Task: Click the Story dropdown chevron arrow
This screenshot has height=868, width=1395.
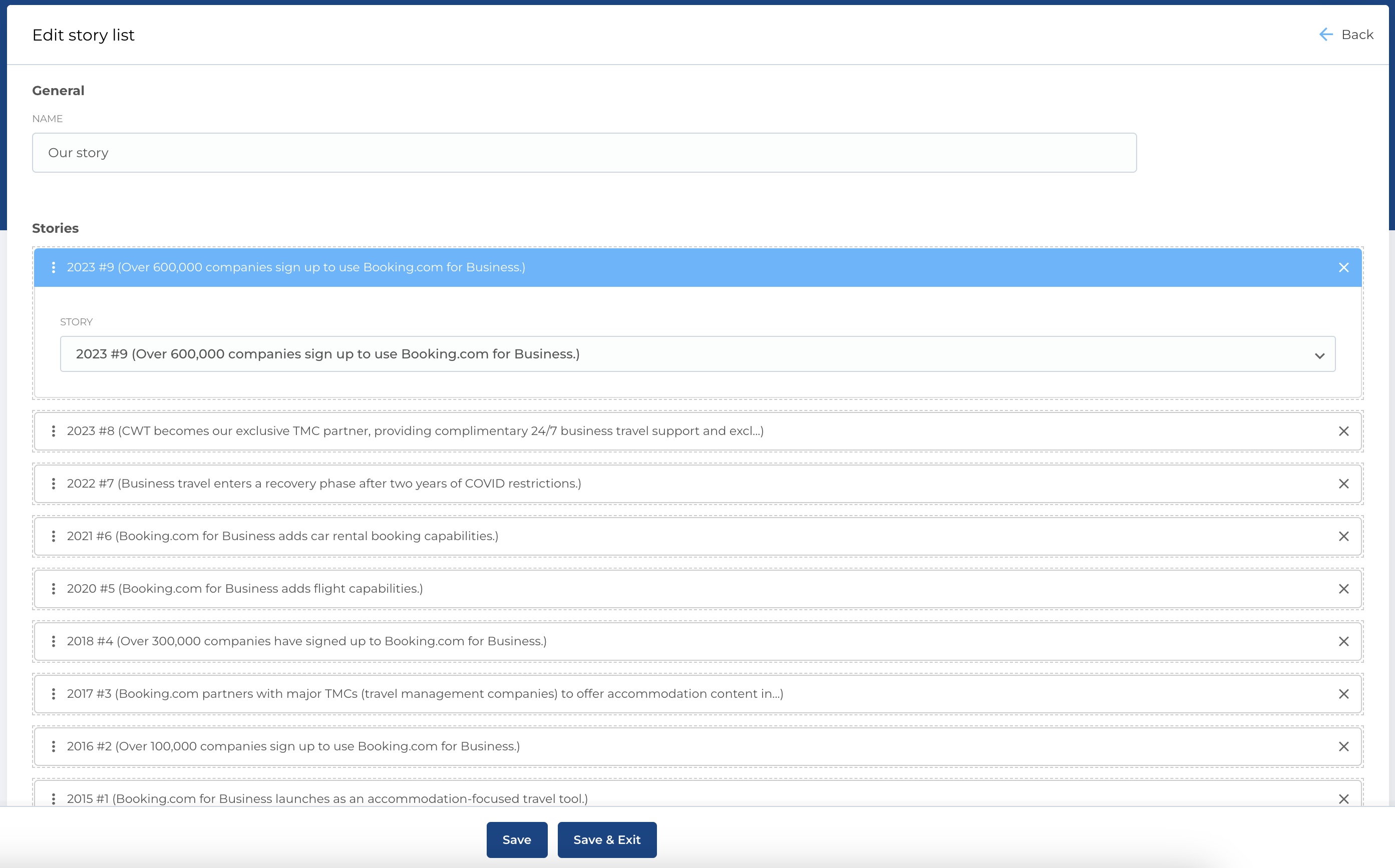Action: tap(1319, 356)
